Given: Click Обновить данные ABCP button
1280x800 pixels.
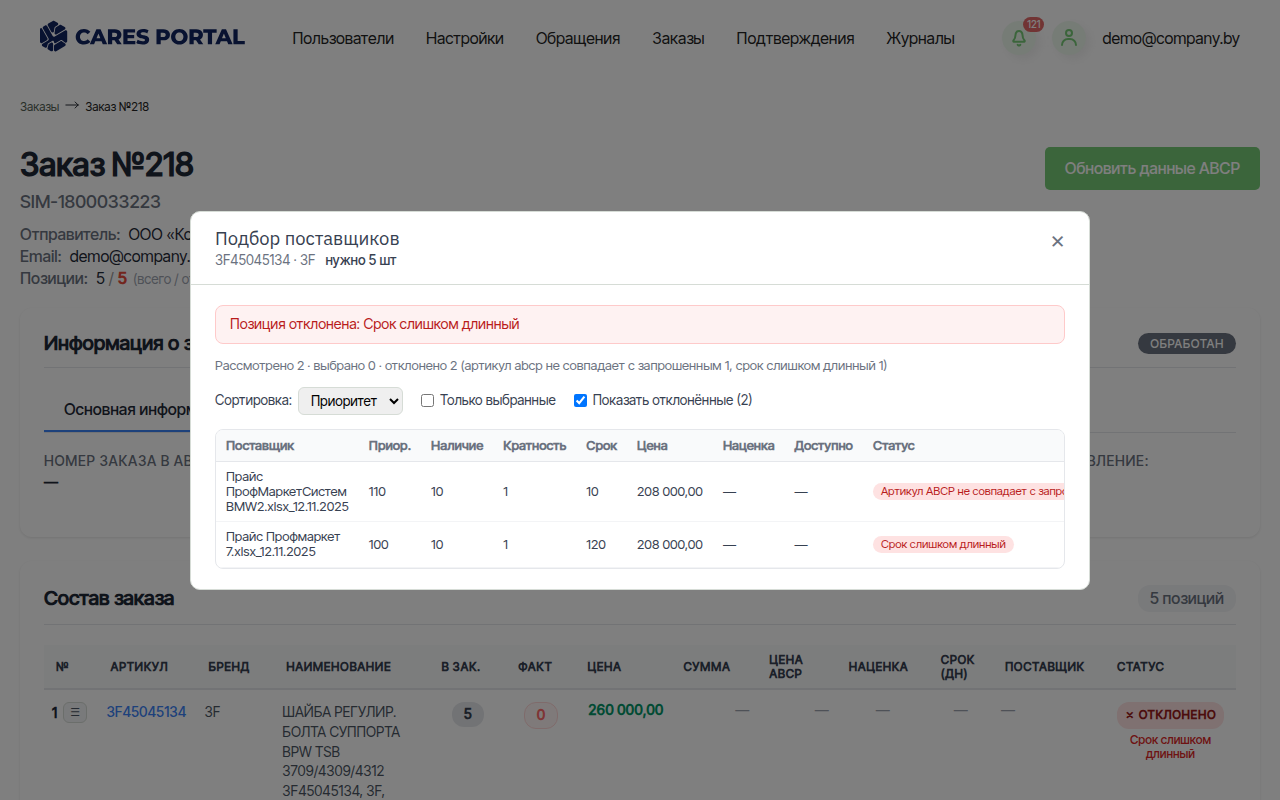Looking at the screenshot, I should pos(1152,169).
